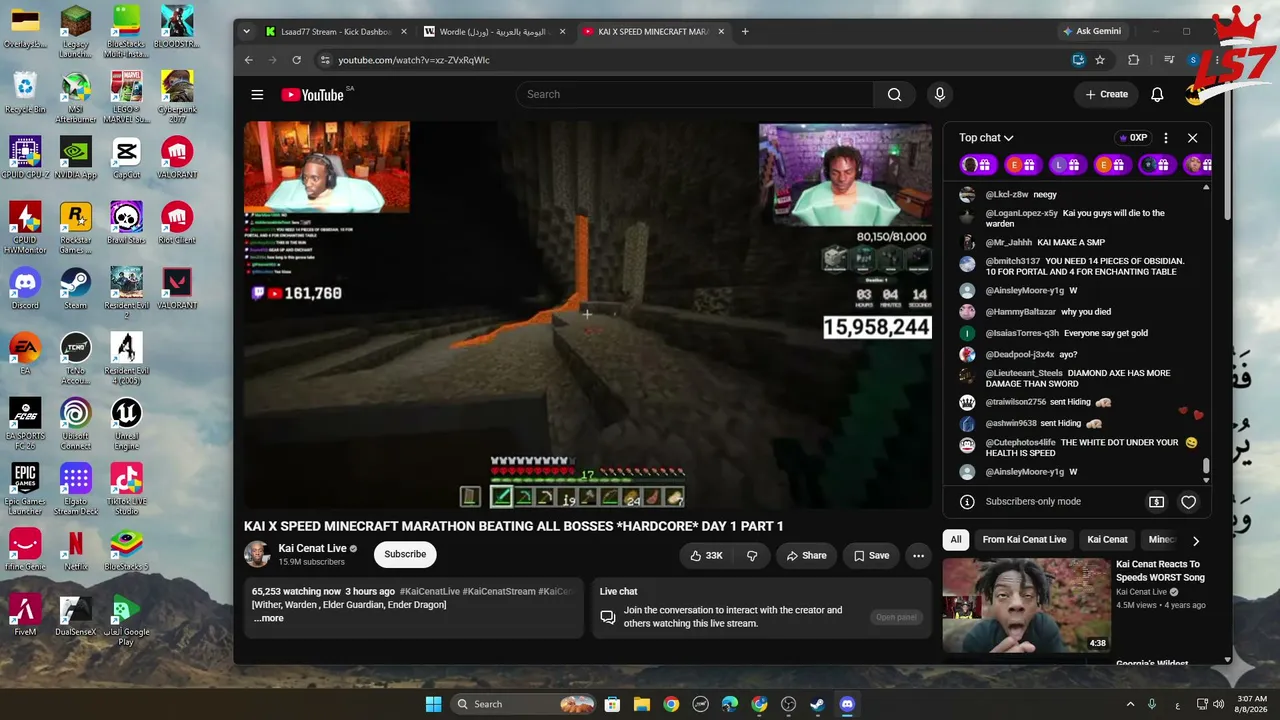Screen dimensions: 1280x720
Task: Open YouTube notifications bell
Action: [x=1157, y=95]
